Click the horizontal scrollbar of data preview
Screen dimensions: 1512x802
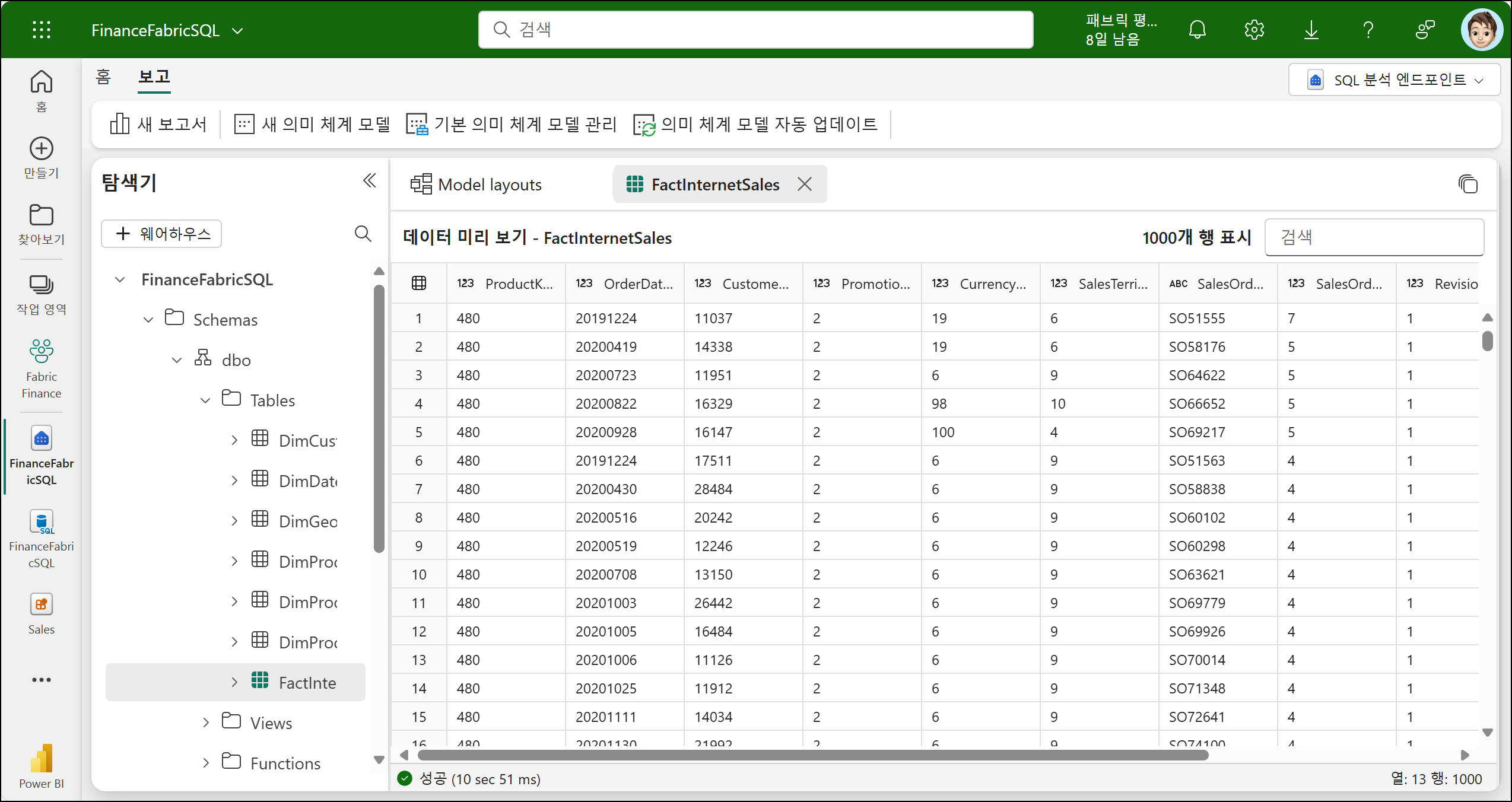813,755
